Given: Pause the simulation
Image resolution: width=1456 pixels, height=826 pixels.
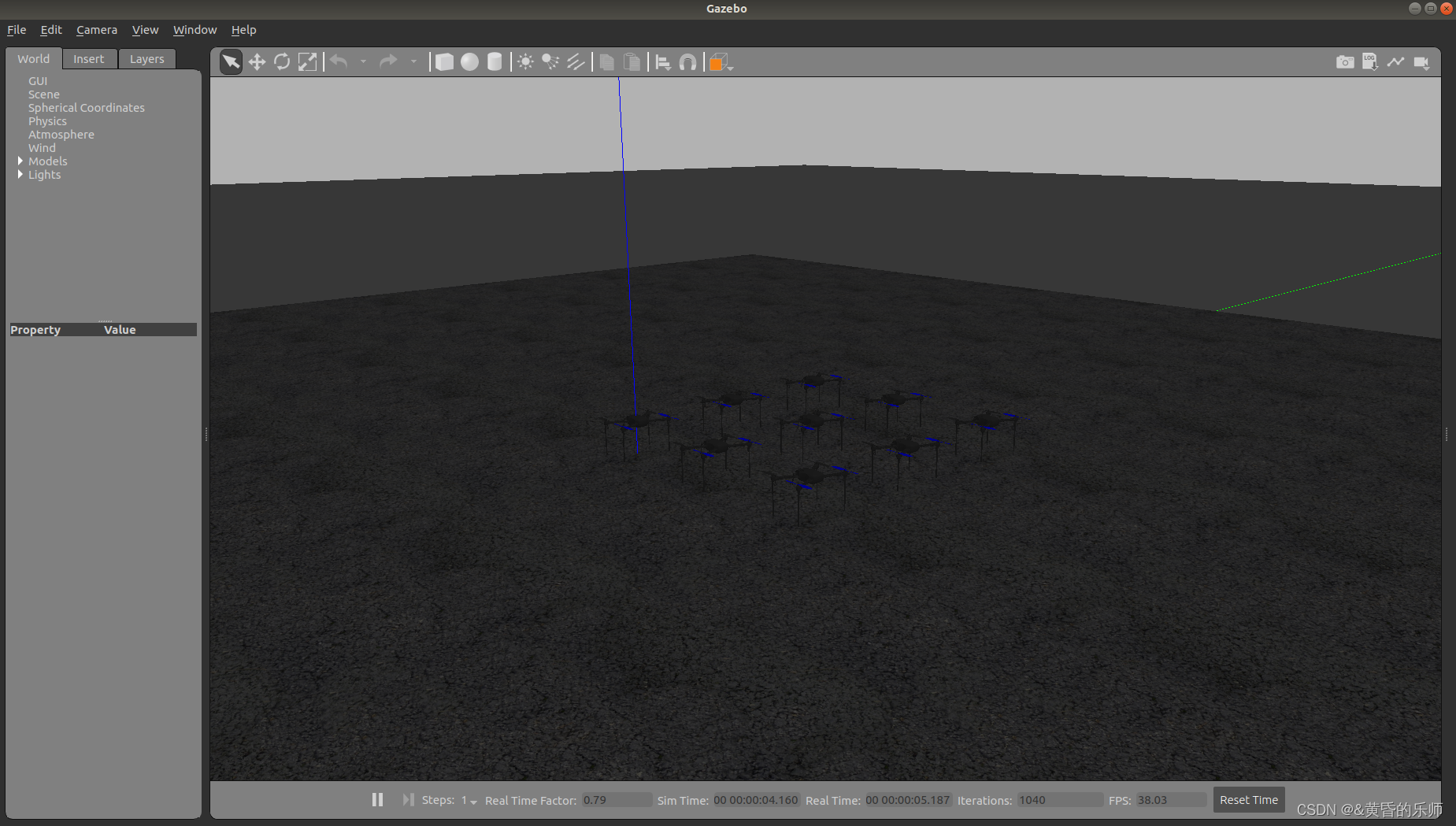Looking at the screenshot, I should click(x=377, y=800).
